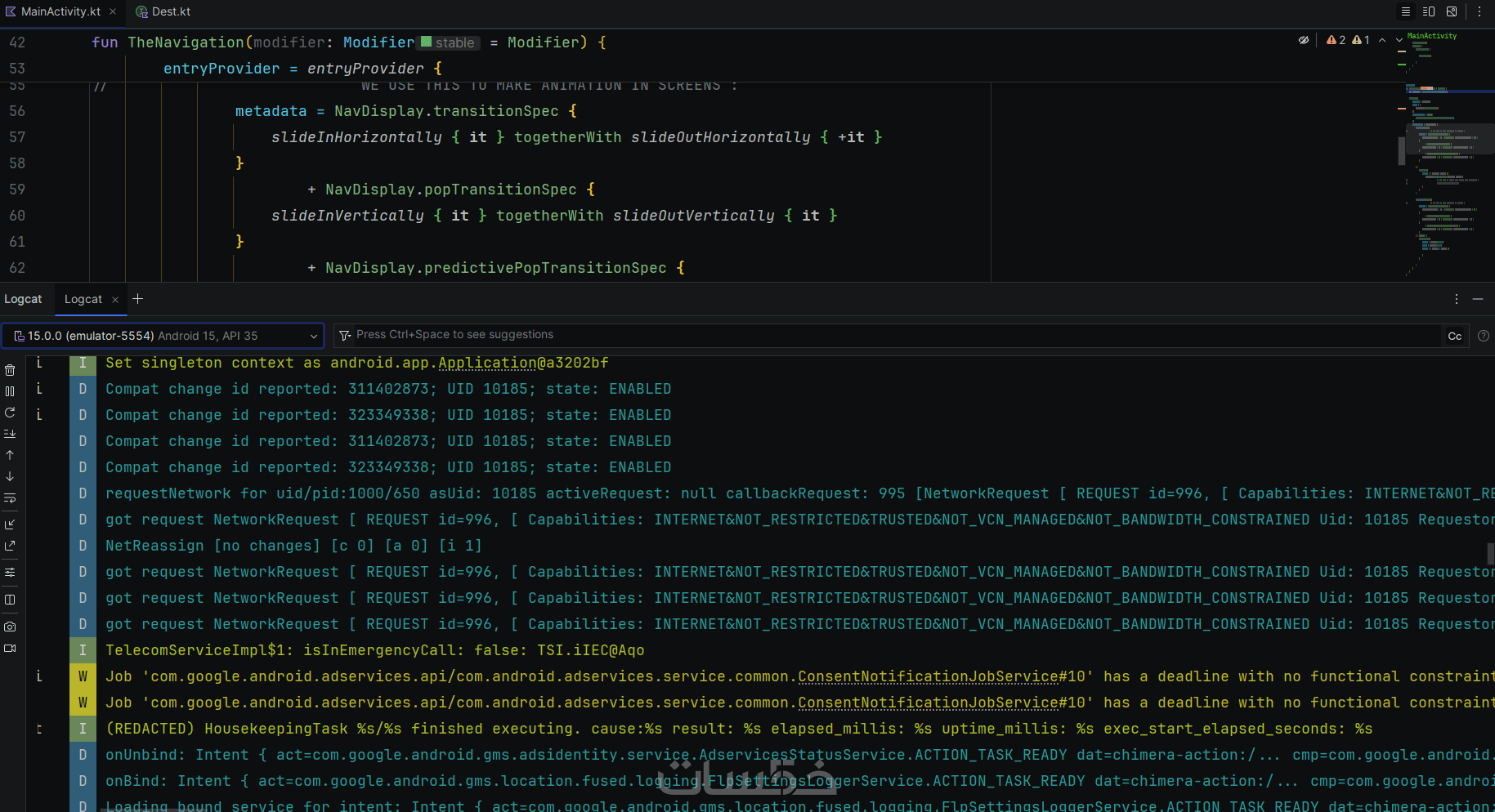The width and height of the screenshot is (1495, 812).
Task: Toggle match case Cc button
Action: [x=1454, y=336]
